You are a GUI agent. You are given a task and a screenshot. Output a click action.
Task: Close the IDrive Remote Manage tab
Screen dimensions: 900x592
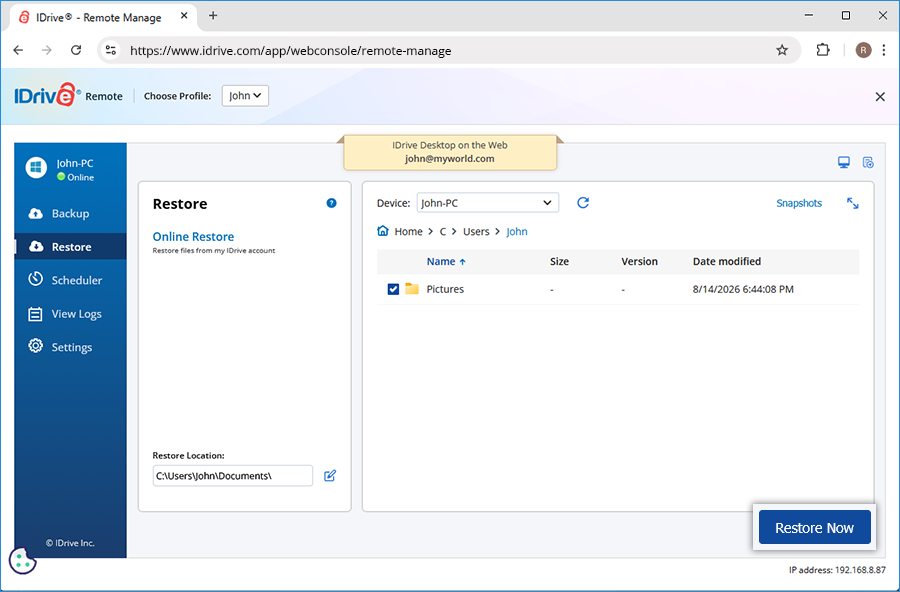[x=184, y=16]
